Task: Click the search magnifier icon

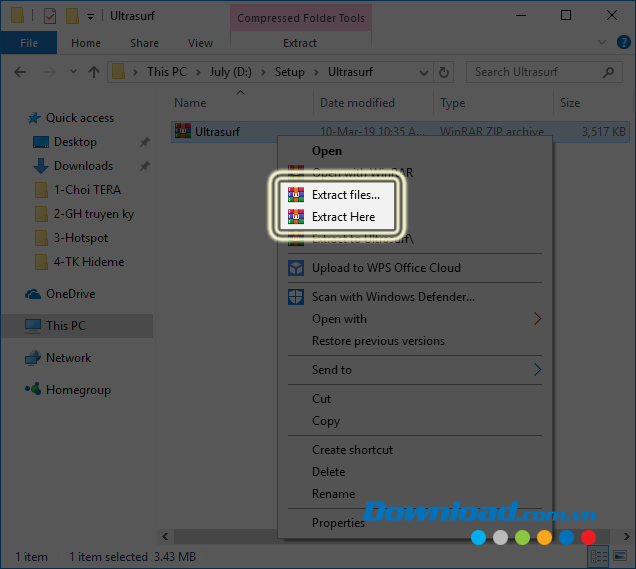Action: click(x=608, y=72)
